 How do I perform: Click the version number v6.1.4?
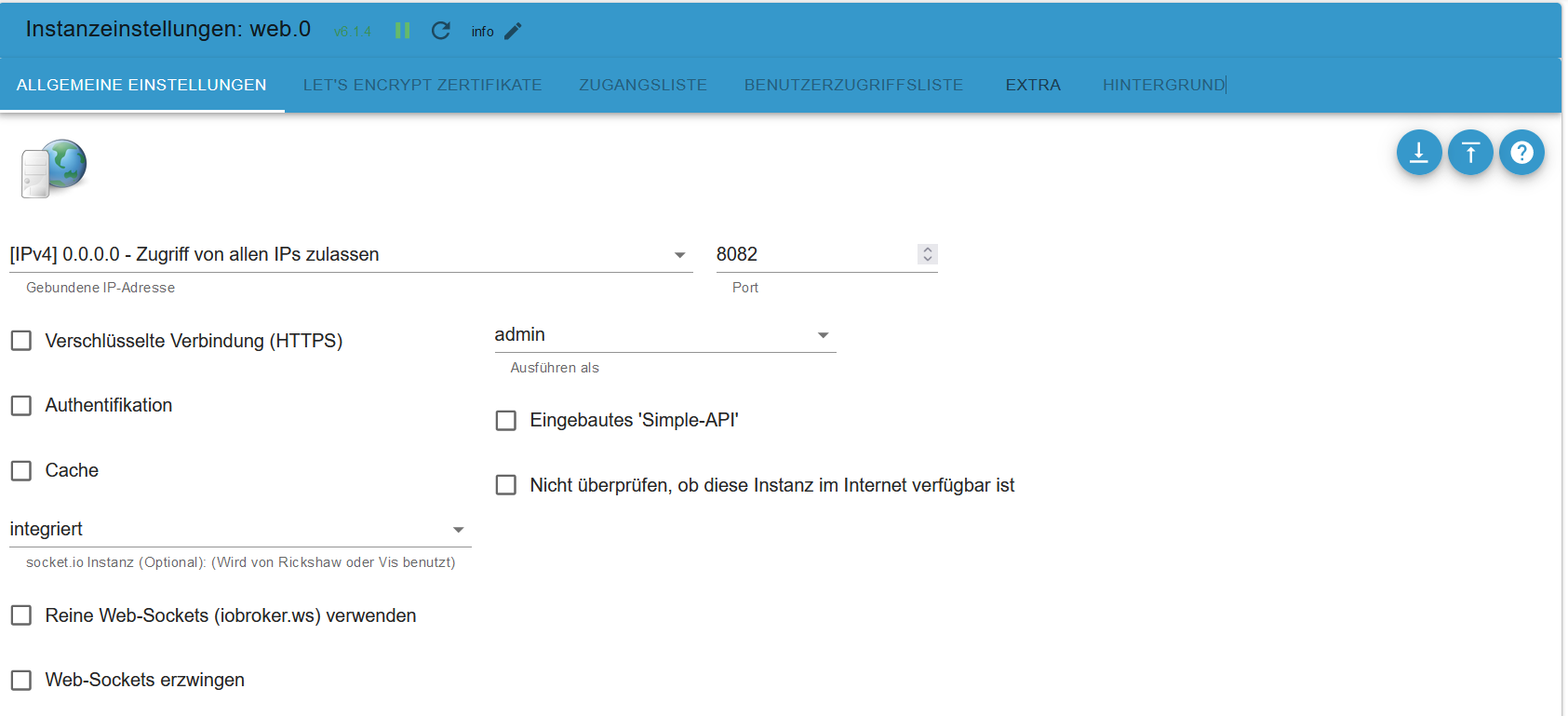pyautogui.click(x=353, y=32)
